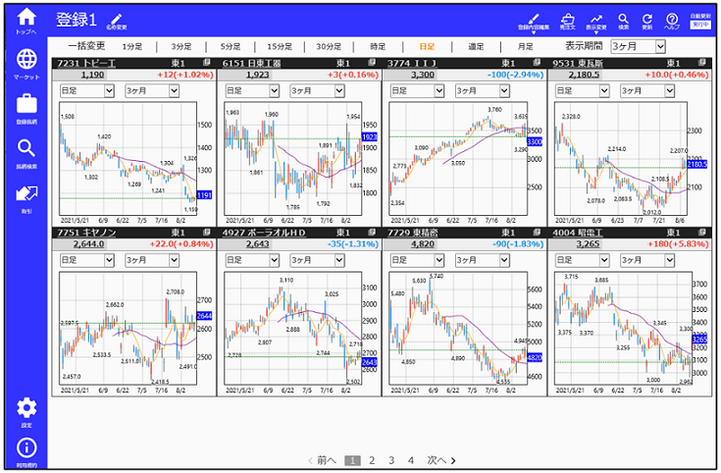721x473 pixels.
Task: Open 日足 dropdown in 4004 昭電工 panel
Action: (x=583, y=260)
